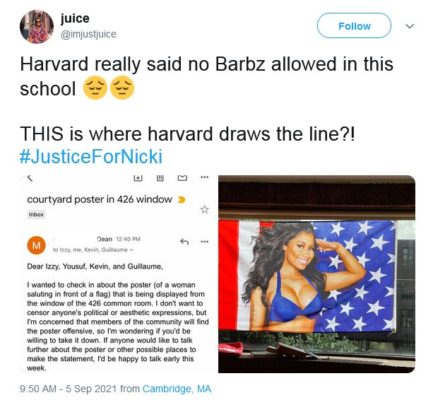Toggle the yellow importance marker
This screenshot has width=433, height=400.
tap(181, 200)
